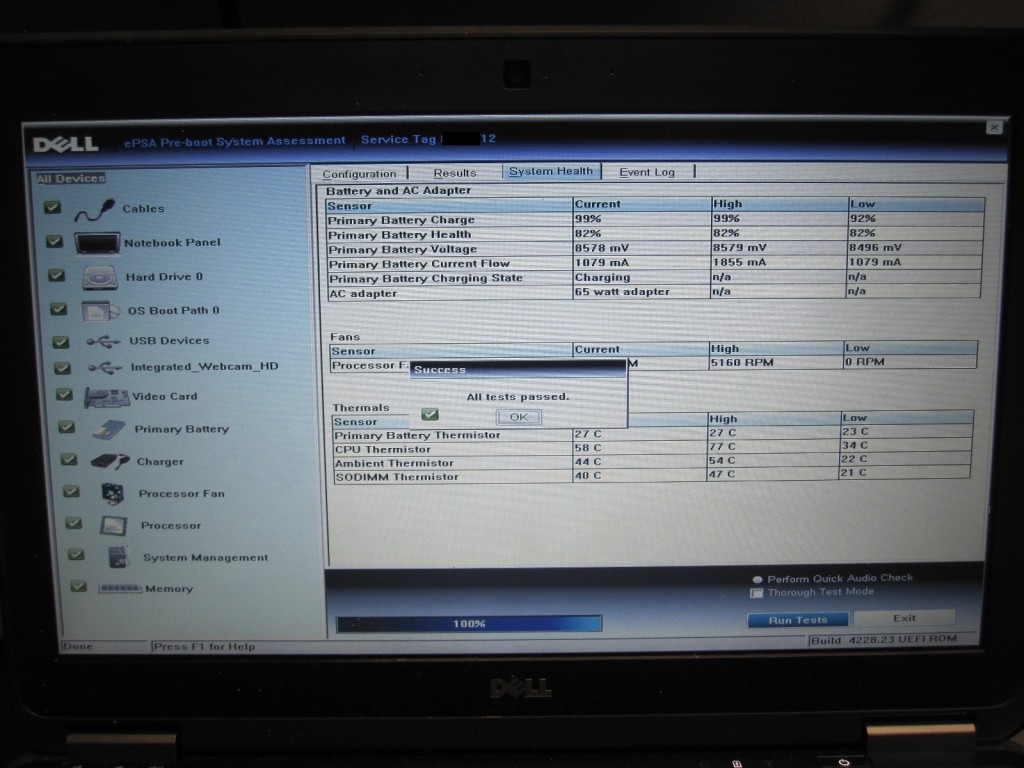Click the Primary Battery Charging State row
Screen dimensions: 1024x768
coord(654,278)
